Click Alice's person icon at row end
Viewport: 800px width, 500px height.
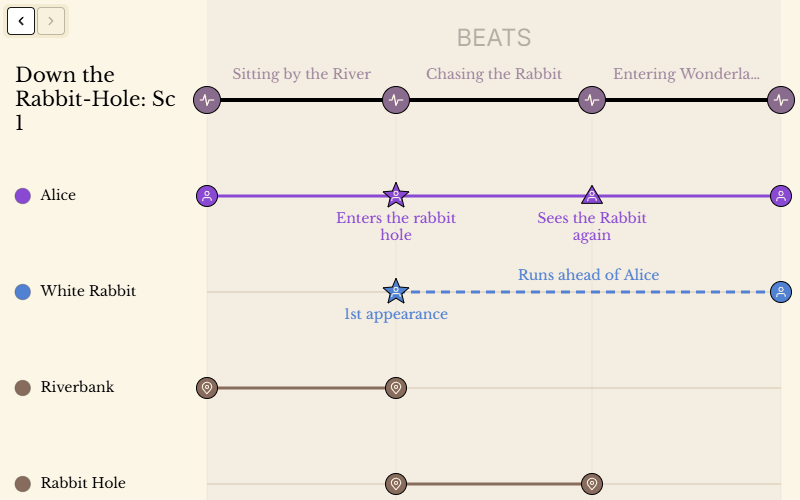781,196
